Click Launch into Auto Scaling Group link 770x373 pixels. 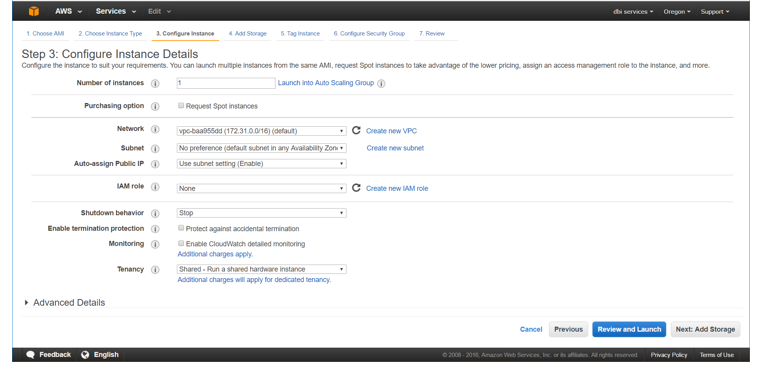326,83
